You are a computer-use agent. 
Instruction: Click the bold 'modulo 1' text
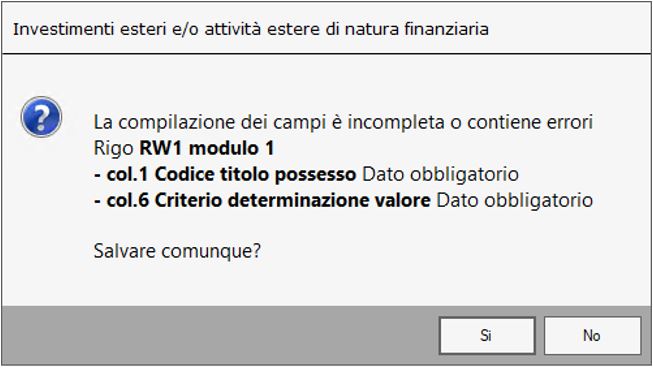tap(232, 148)
